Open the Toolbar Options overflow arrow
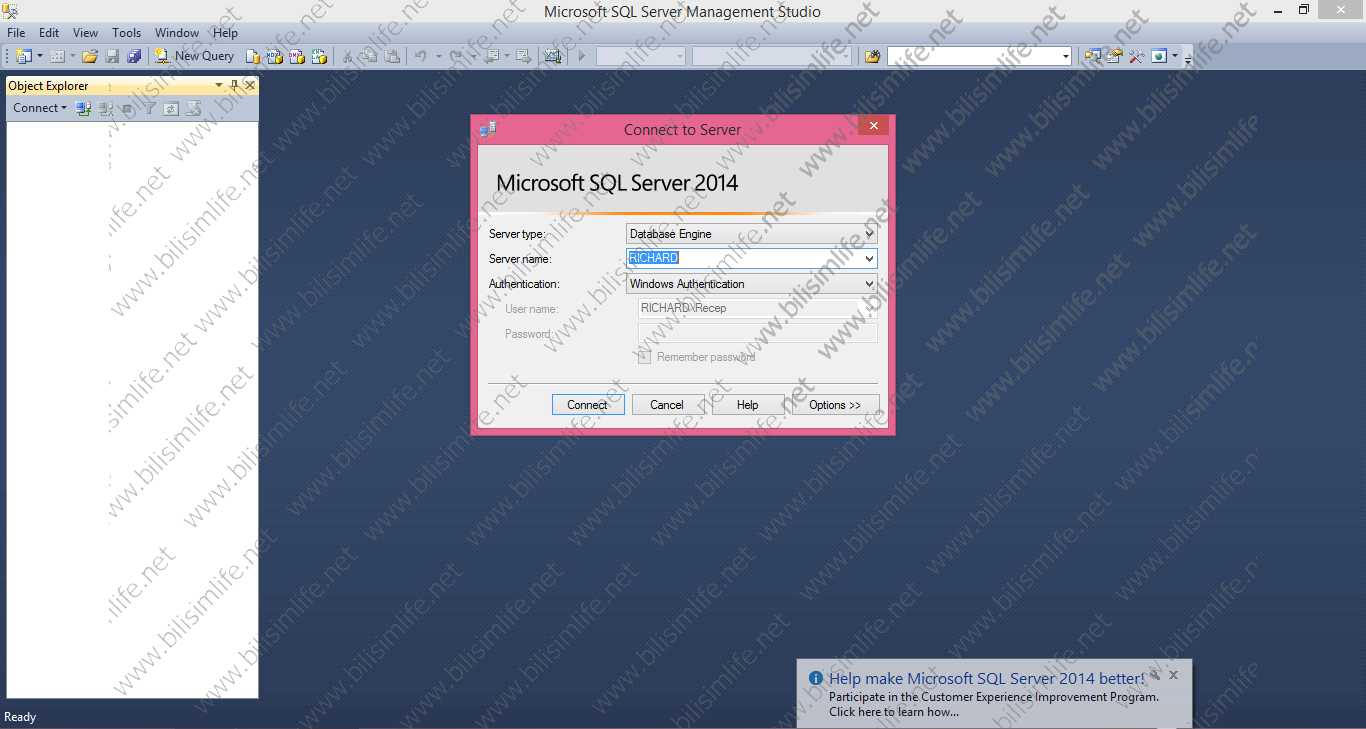1366x729 pixels. (x=1188, y=58)
